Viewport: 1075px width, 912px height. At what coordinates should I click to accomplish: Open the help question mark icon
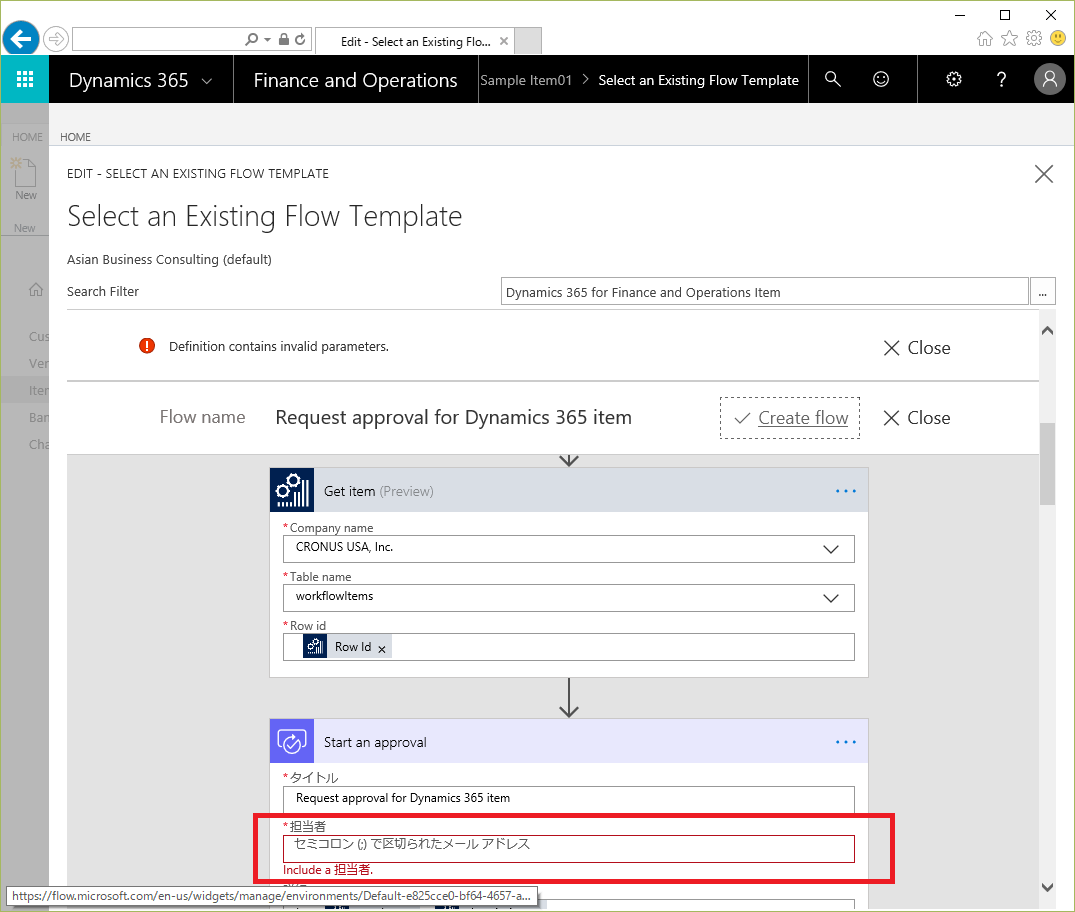[1002, 80]
